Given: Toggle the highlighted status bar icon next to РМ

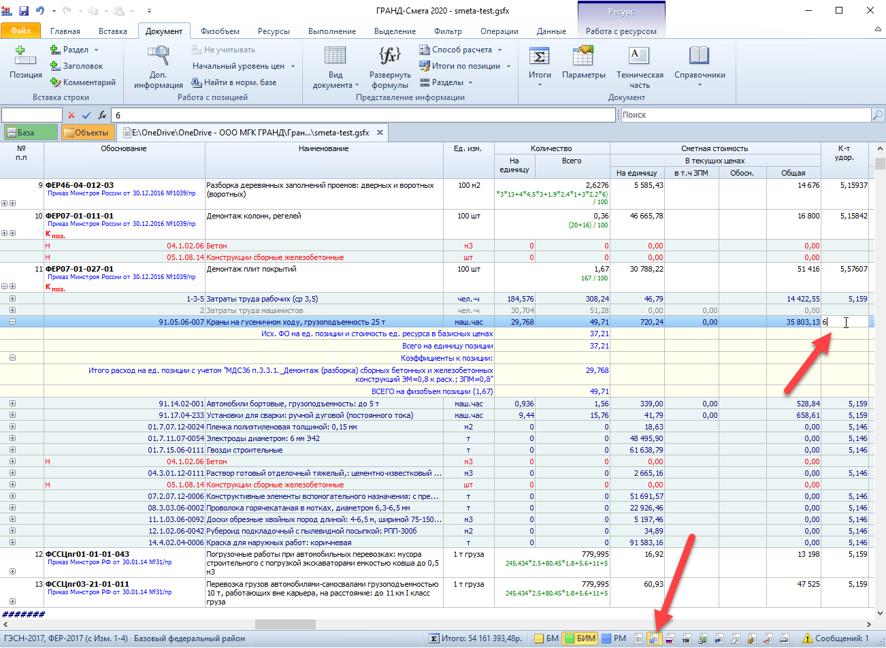Looking at the screenshot, I should tap(654, 639).
